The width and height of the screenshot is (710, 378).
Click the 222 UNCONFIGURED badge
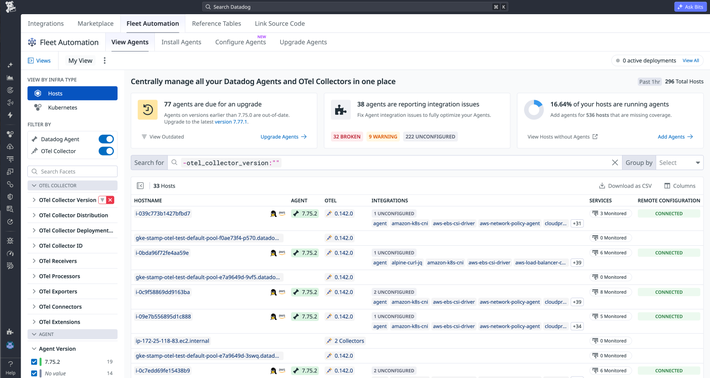[x=430, y=137]
